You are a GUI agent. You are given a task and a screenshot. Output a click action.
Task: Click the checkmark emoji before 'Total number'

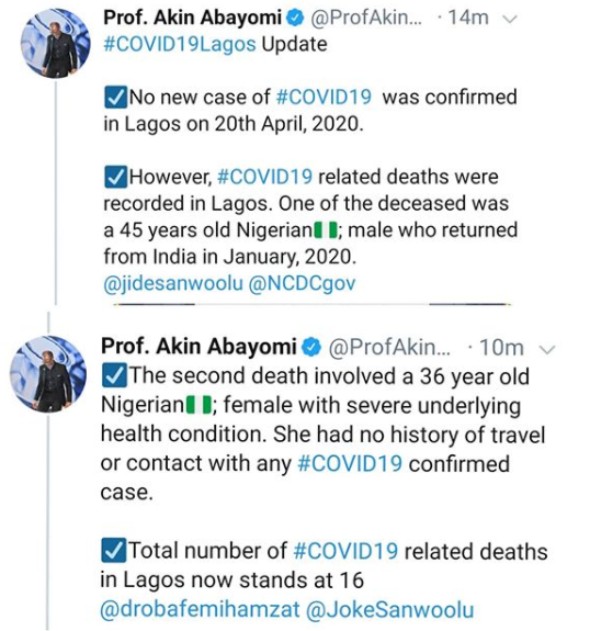[x=113, y=551]
